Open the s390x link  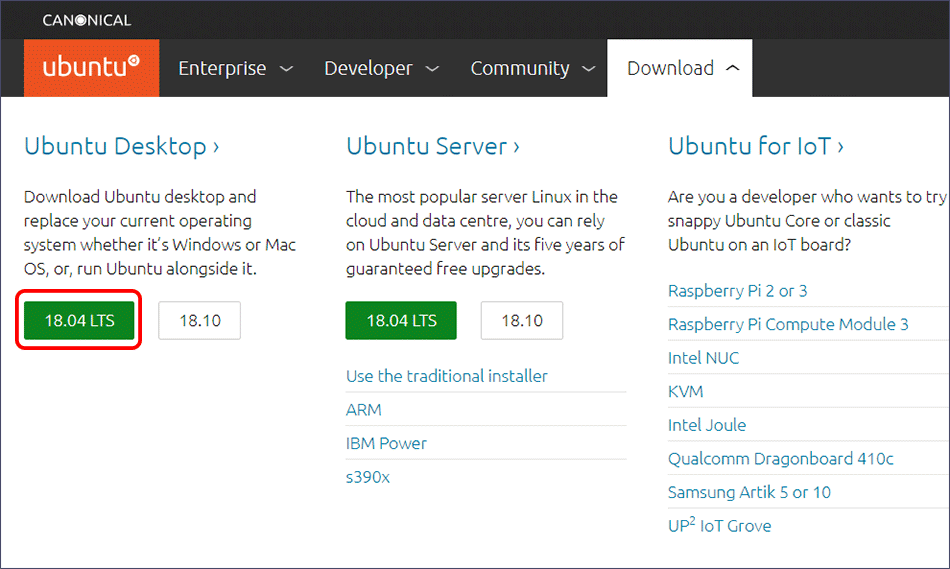click(368, 477)
